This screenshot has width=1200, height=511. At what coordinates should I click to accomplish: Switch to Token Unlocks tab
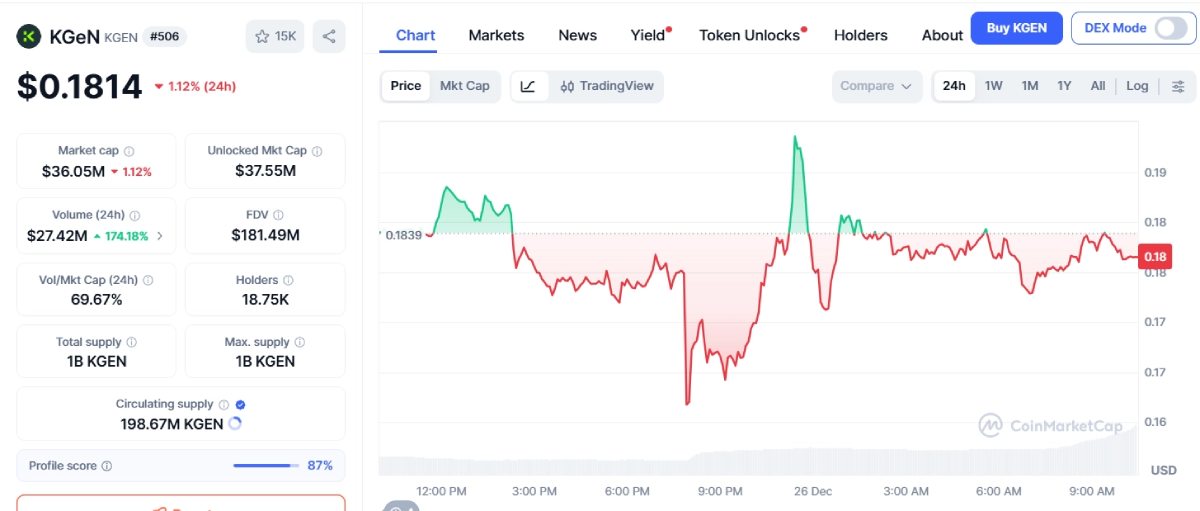click(x=749, y=35)
